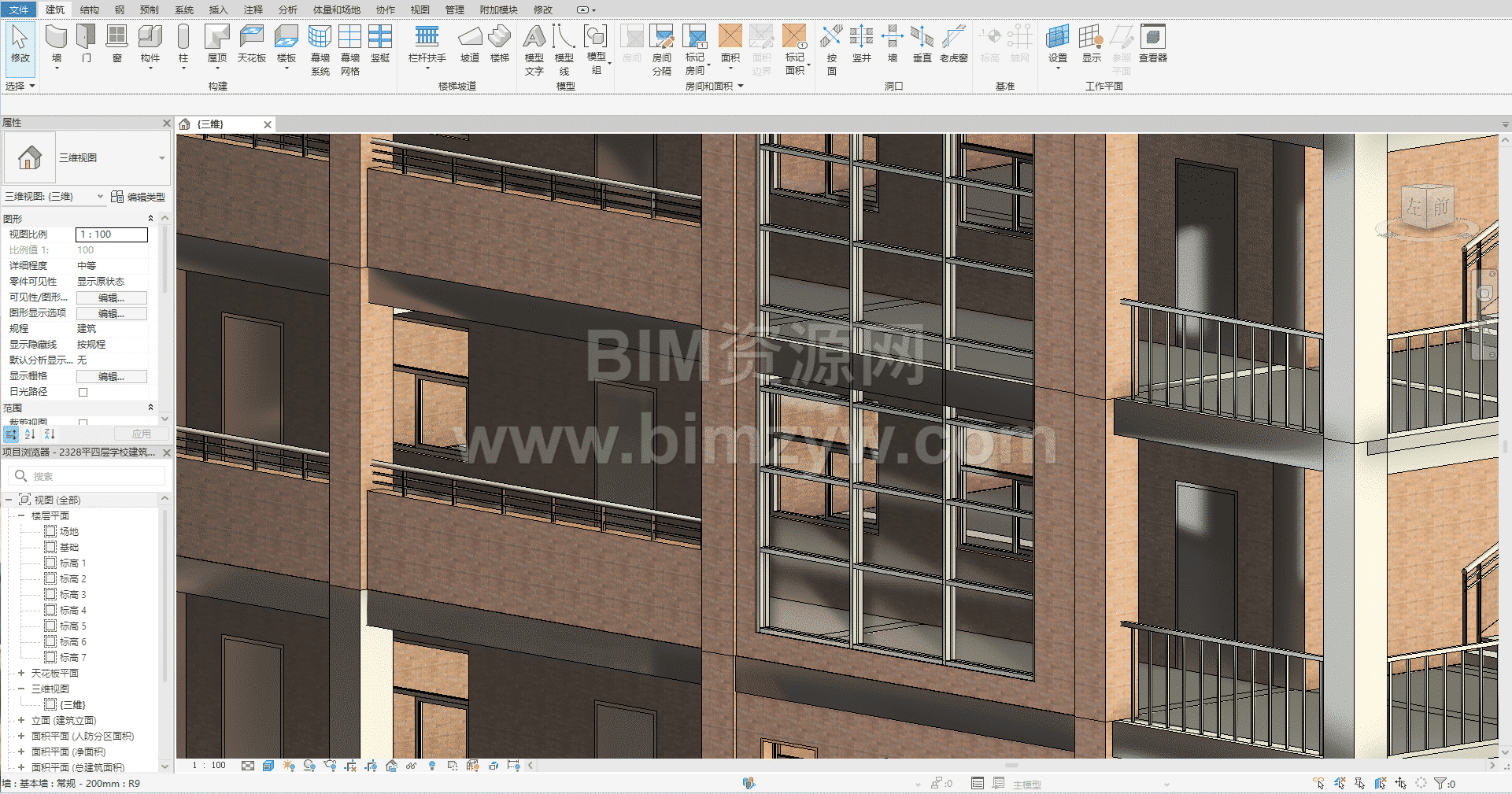Toggle select elements by face in status bar

(1380, 783)
